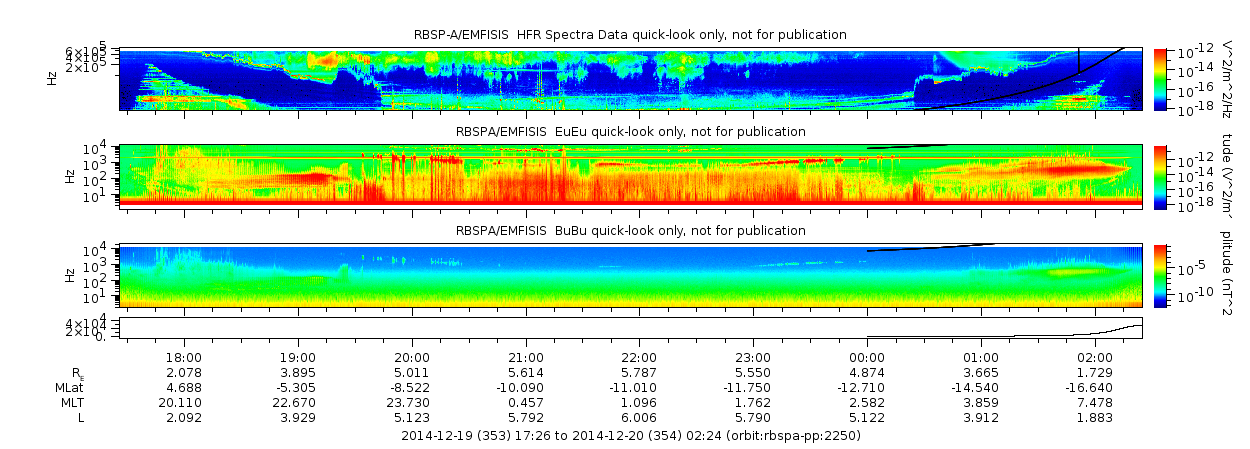
Task: Click the 00:00 time axis label
Action: (x=867, y=357)
